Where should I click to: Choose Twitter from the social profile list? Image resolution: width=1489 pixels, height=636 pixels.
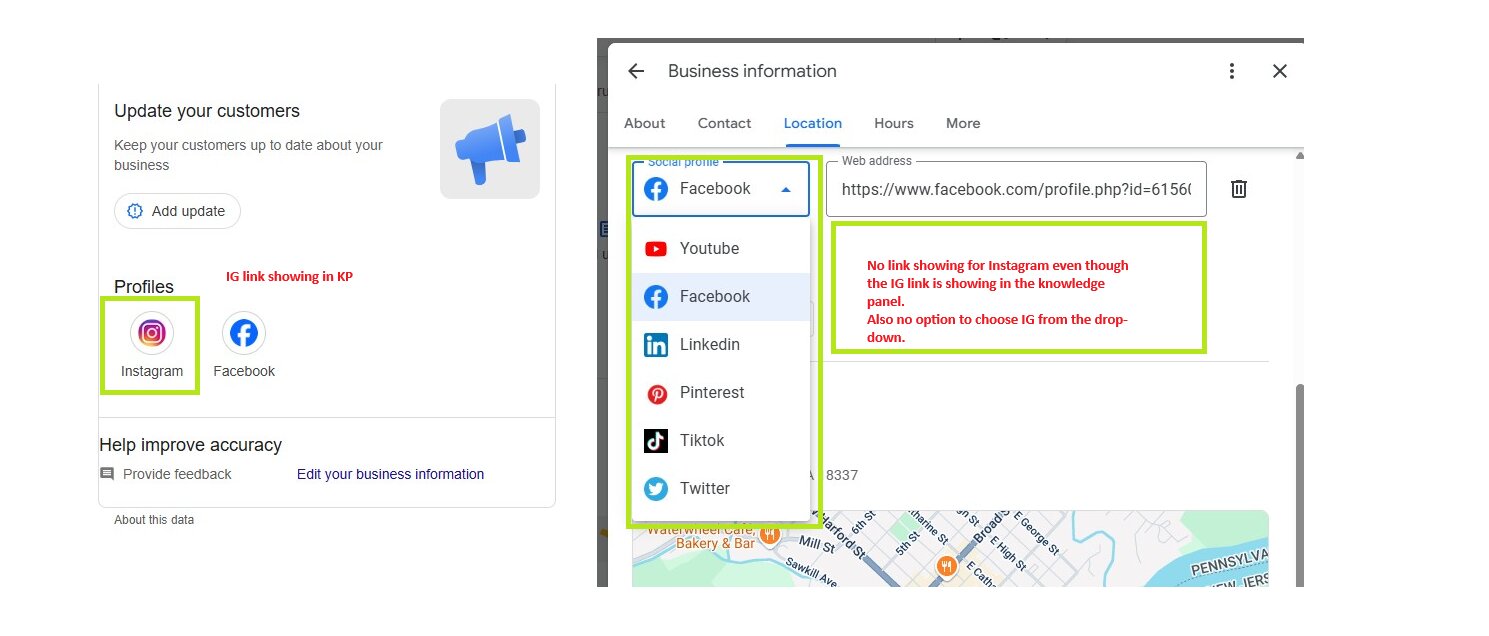[x=721, y=489]
